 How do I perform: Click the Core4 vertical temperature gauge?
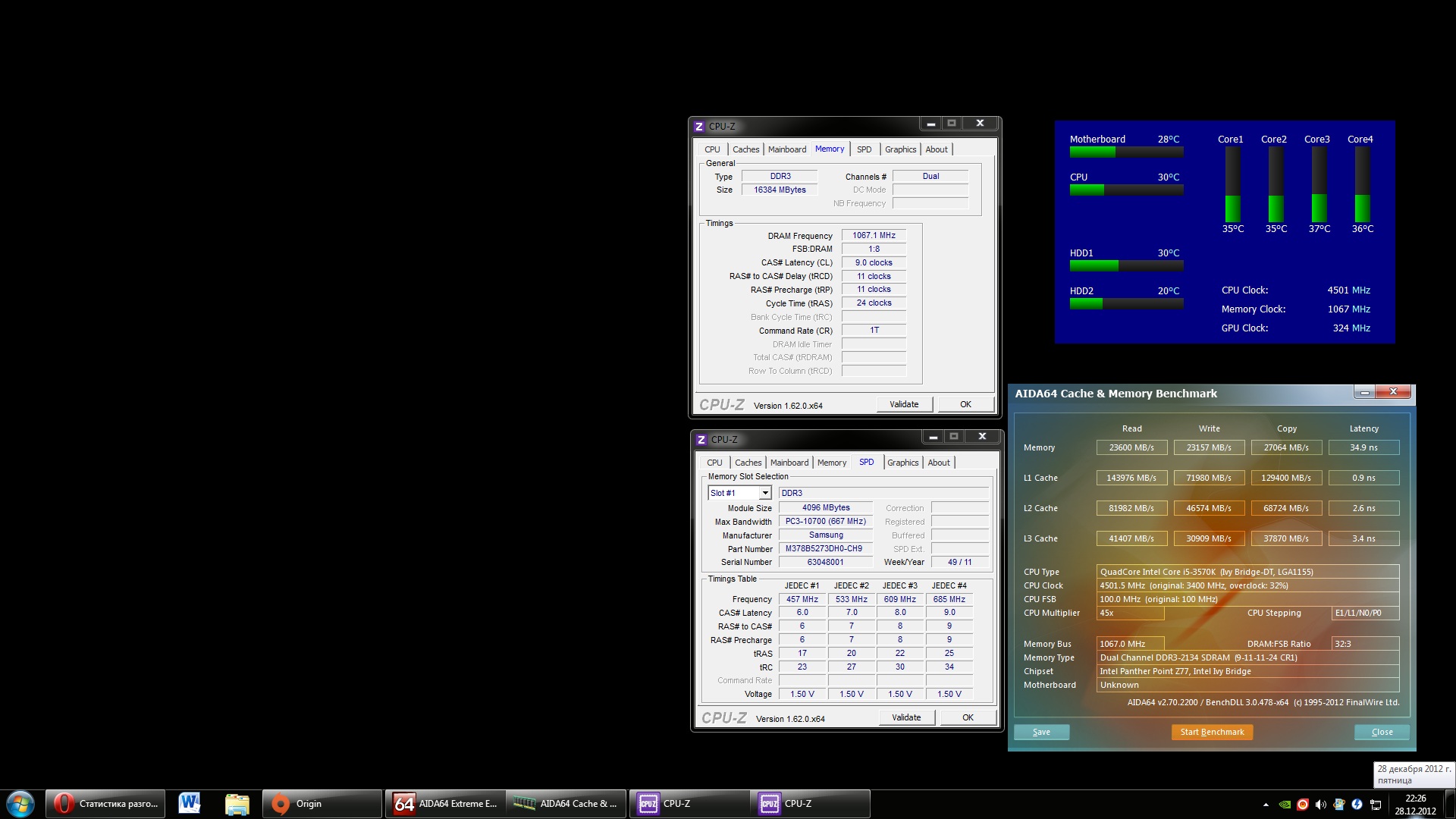(x=1363, y=184)
